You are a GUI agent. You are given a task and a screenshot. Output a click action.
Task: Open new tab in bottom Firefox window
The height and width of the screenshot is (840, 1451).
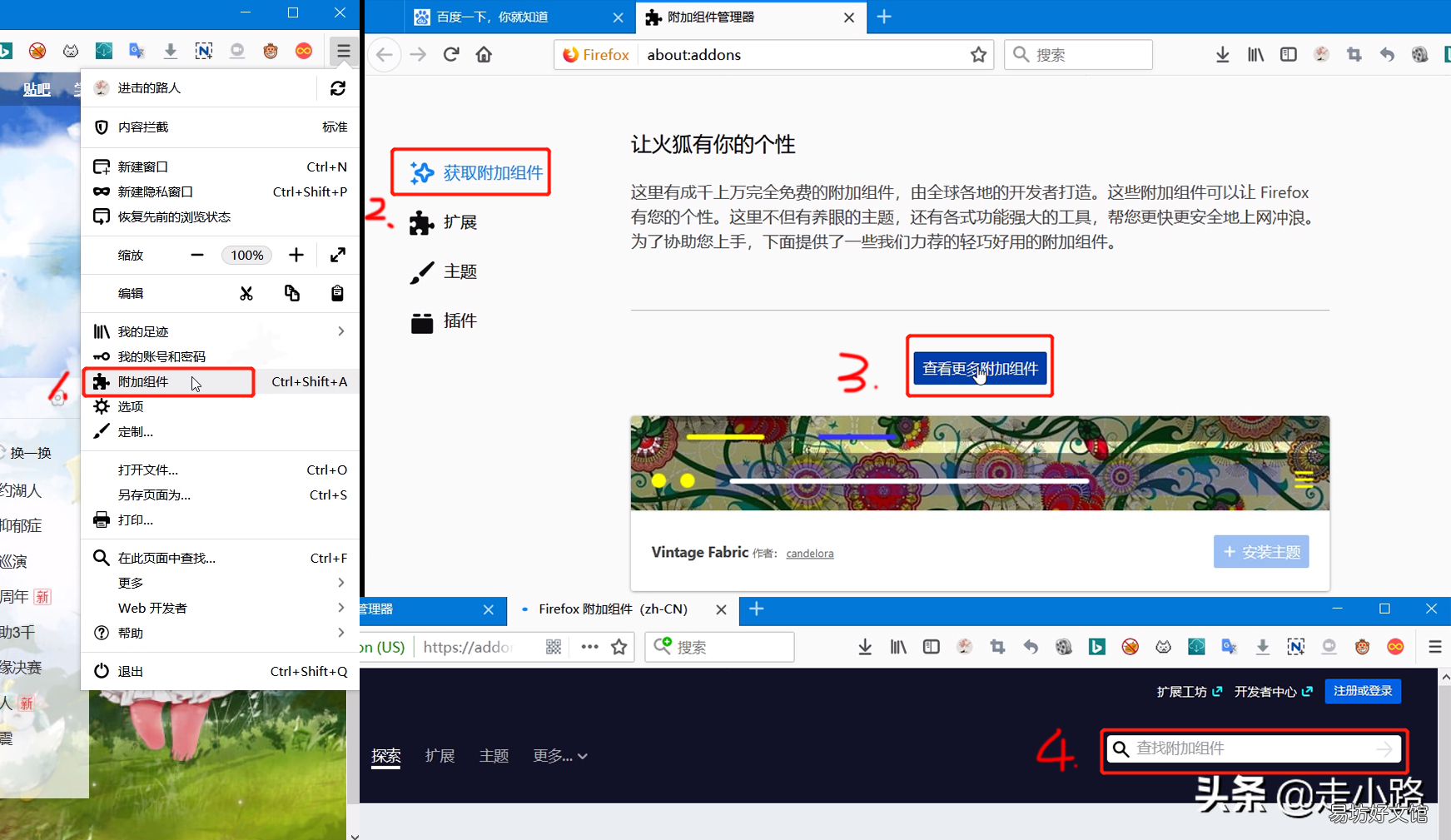click(x=756, y=609)
